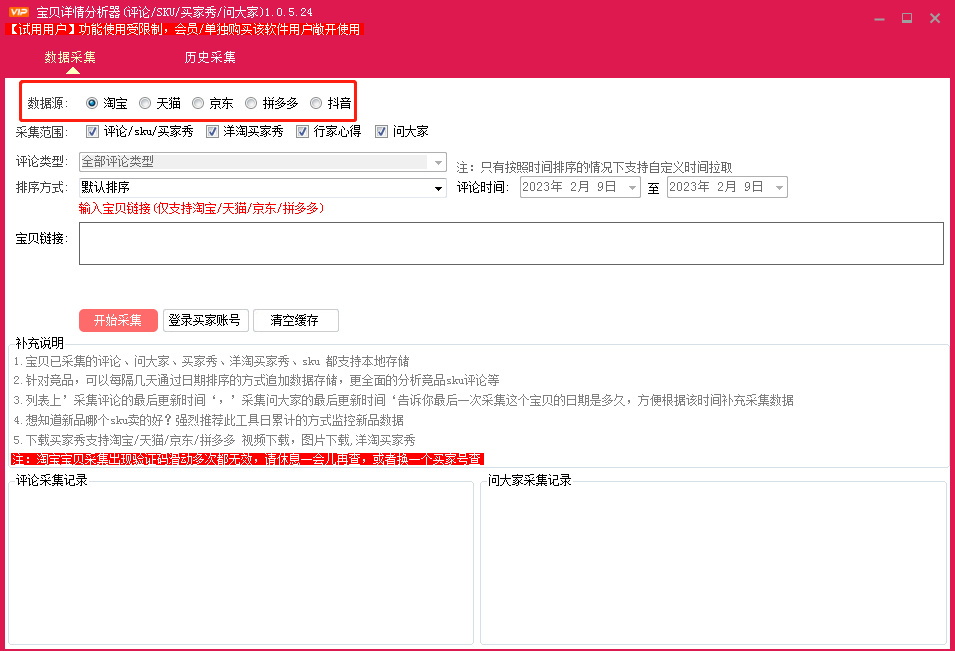Select 天猫 as the data source
This screenshot has height=651, width=955.
click(x=145, y=103)
